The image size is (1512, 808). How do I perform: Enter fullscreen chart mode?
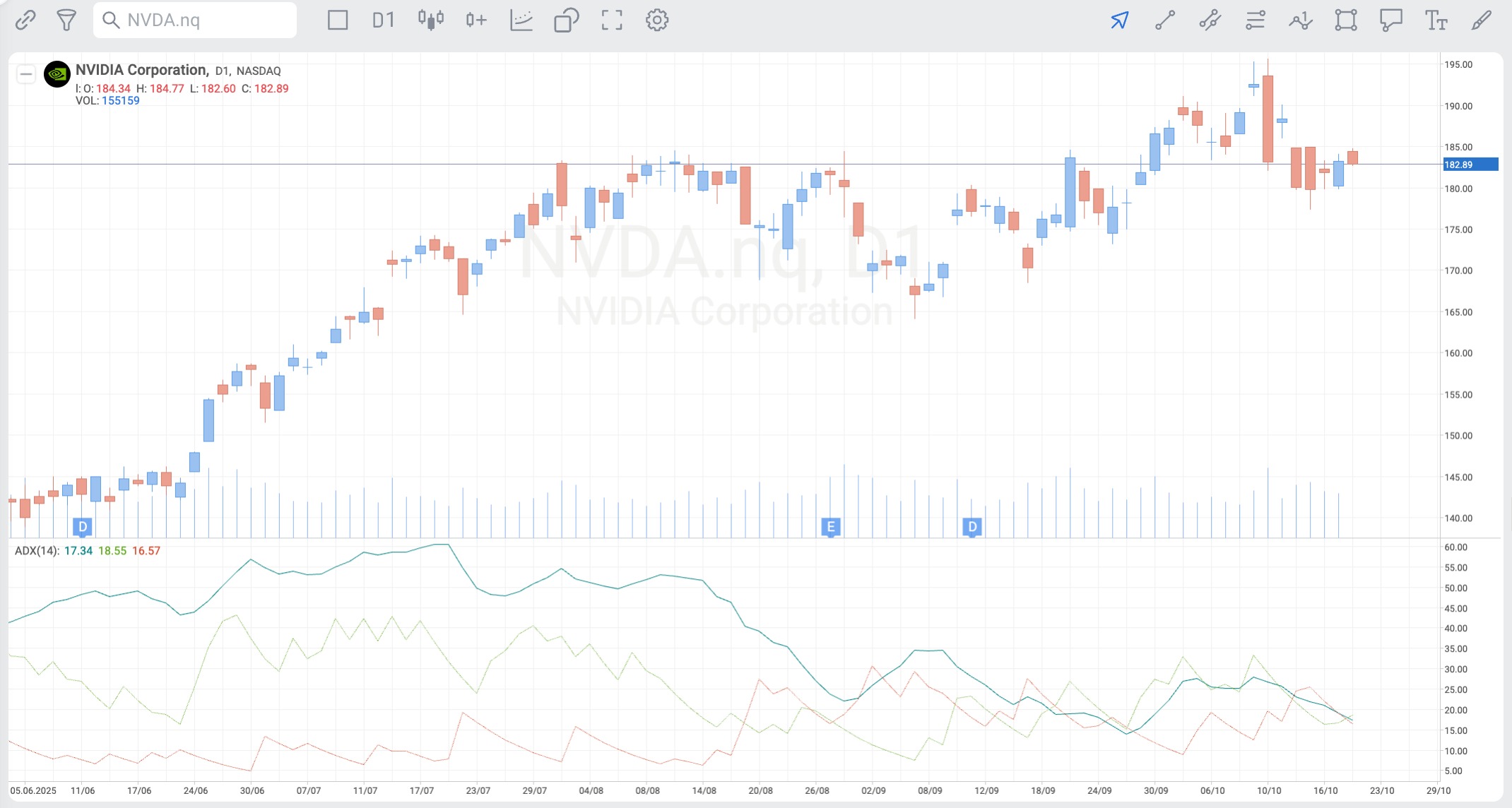click(612, 20)
